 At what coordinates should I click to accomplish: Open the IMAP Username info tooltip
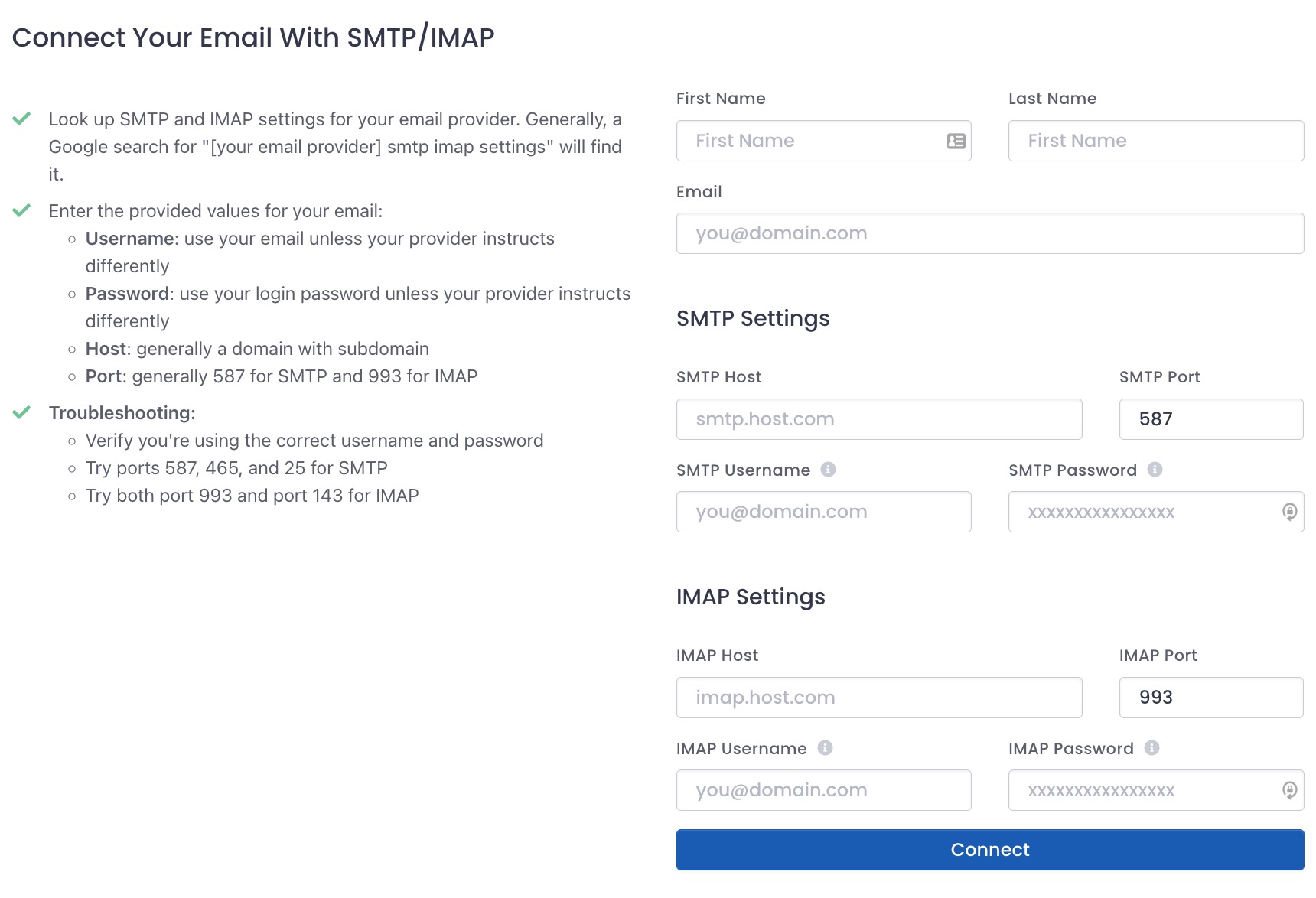(826, 748)
